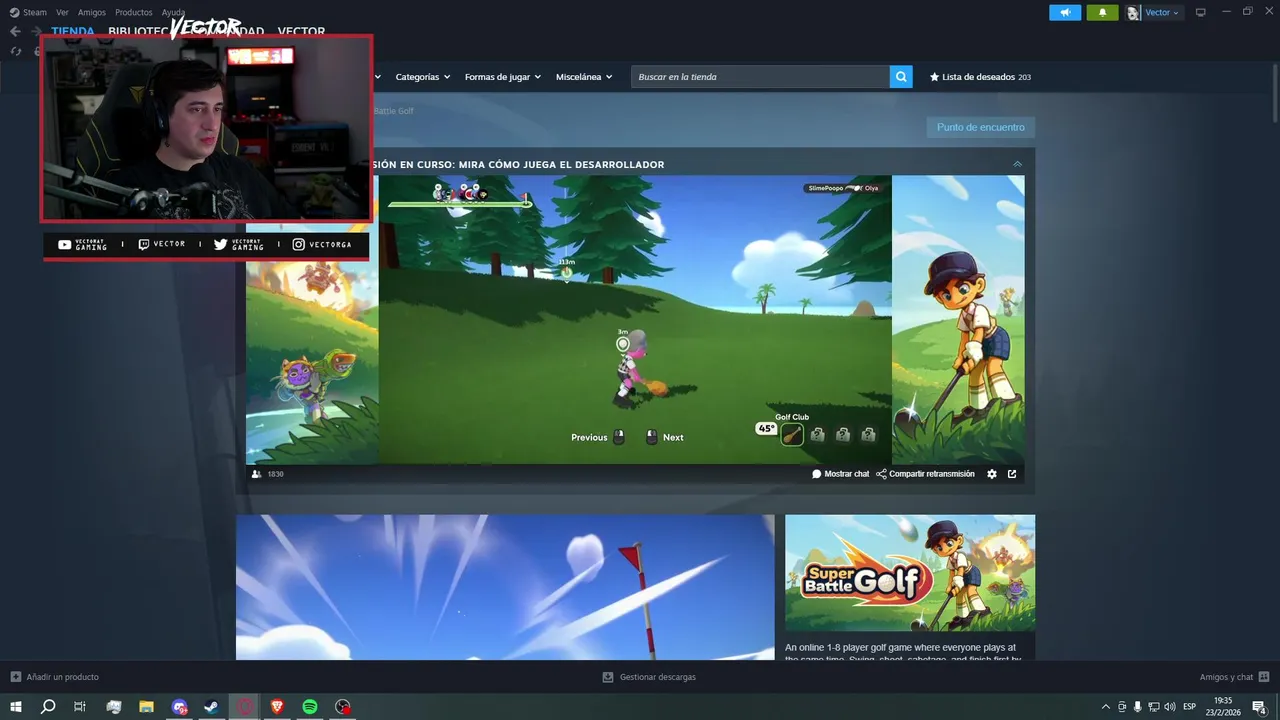Open Task View on the taskbar

(x=80, y=707)
